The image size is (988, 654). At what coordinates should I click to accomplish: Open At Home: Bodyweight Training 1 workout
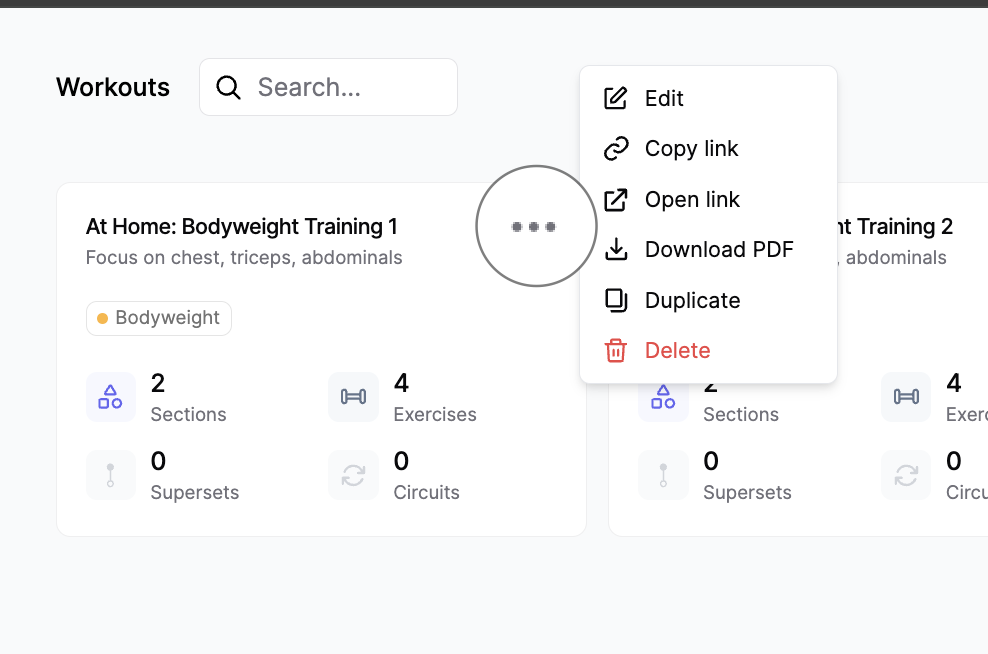[x=242, y=227]
